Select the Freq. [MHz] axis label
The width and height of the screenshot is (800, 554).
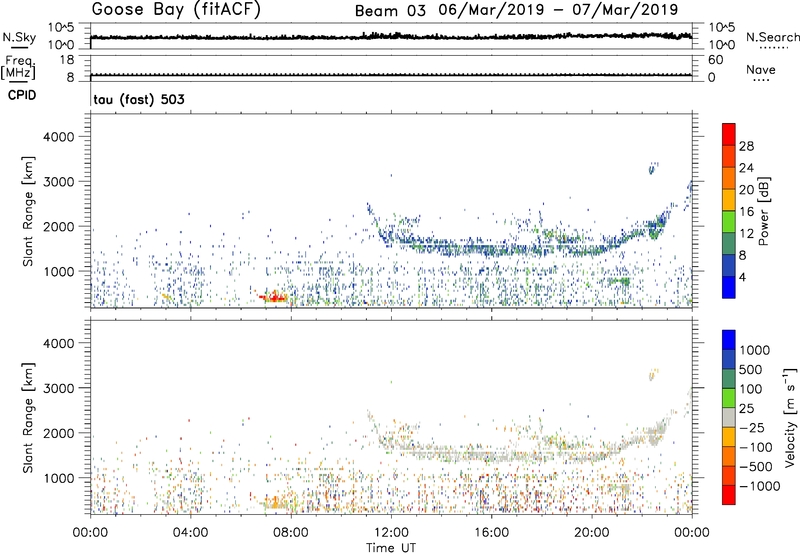coord(18,67)
